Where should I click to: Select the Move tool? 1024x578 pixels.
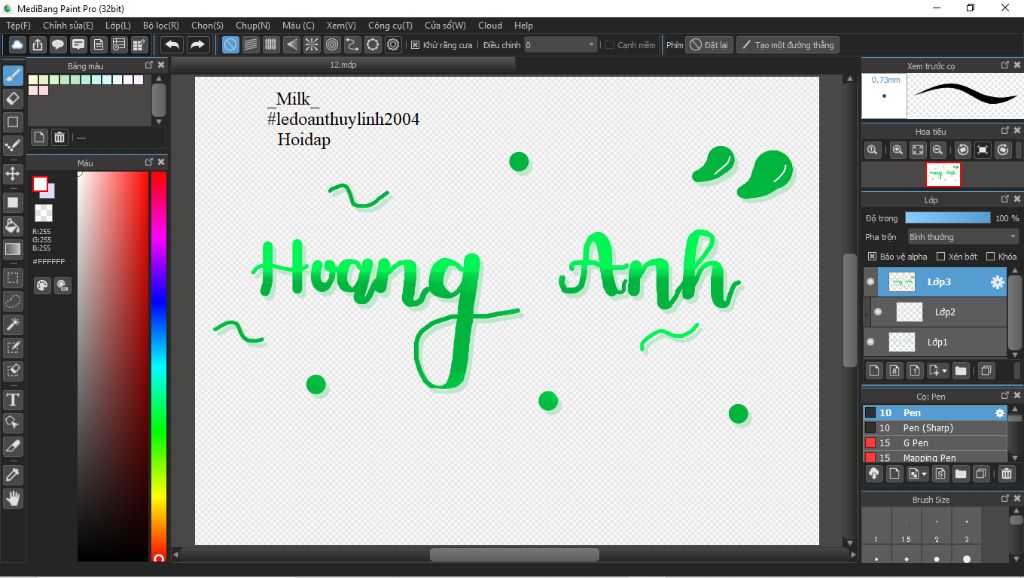[x=13, y=174]
